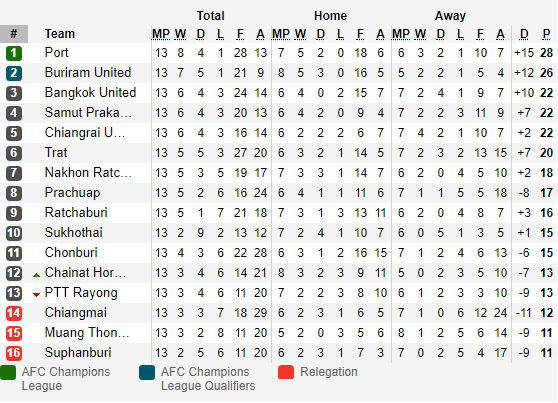Viewport: 558px width, 403px height.
Task: Click the red down arrow beside PTT Rayong
Action: point(36,295)
